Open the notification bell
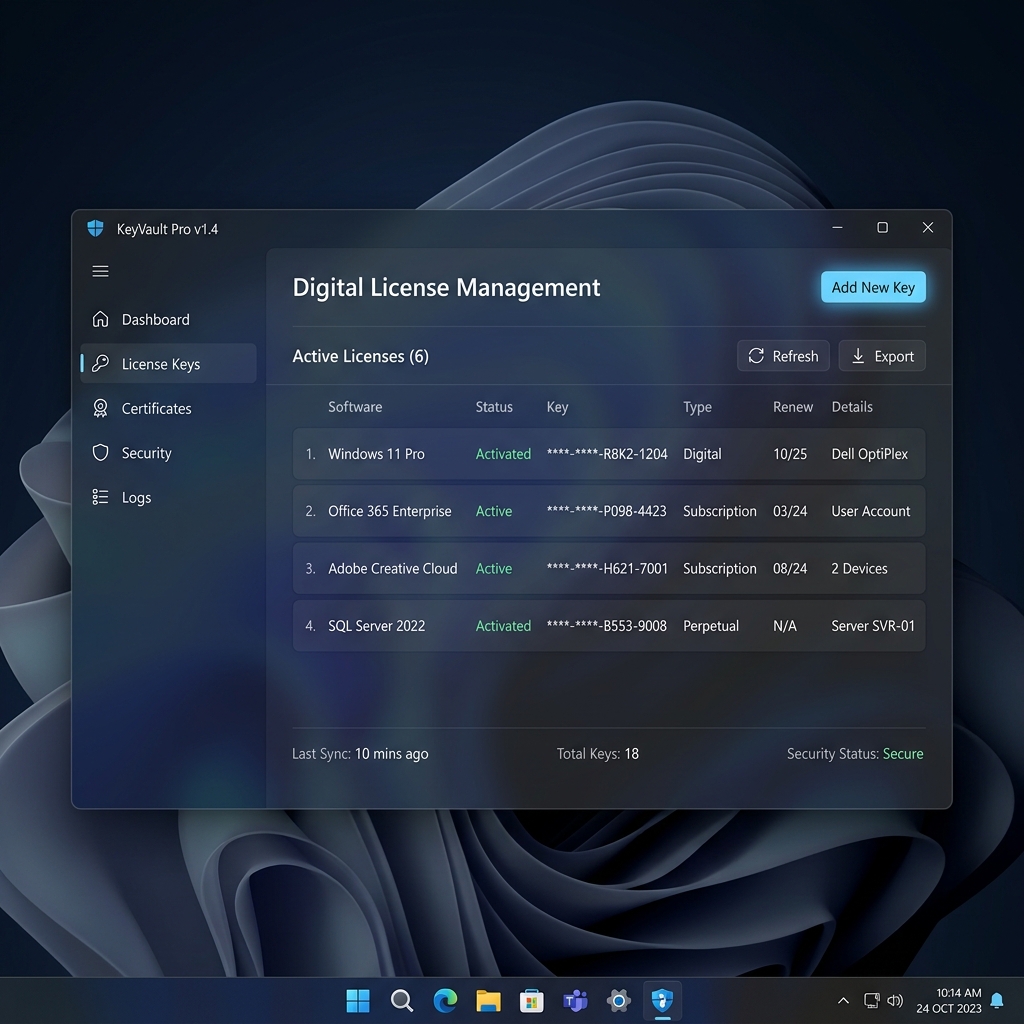1024x1024 pixels. point(997,1000)
